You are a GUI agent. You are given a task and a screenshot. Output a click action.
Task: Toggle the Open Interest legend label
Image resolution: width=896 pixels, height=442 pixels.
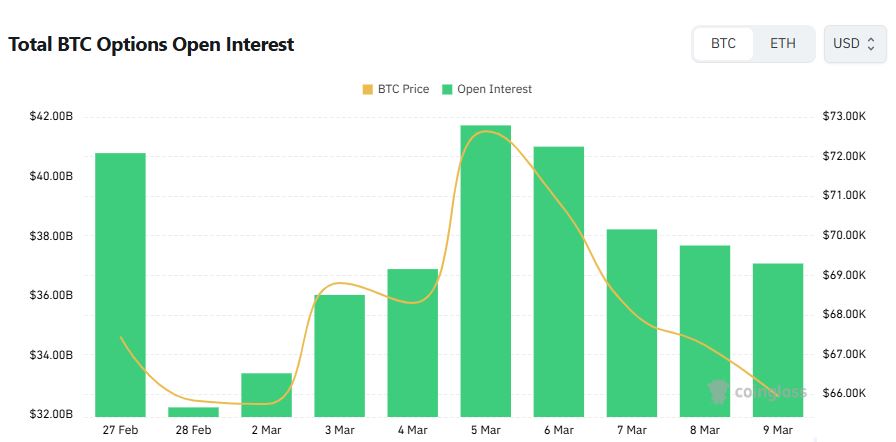[494, 89]
